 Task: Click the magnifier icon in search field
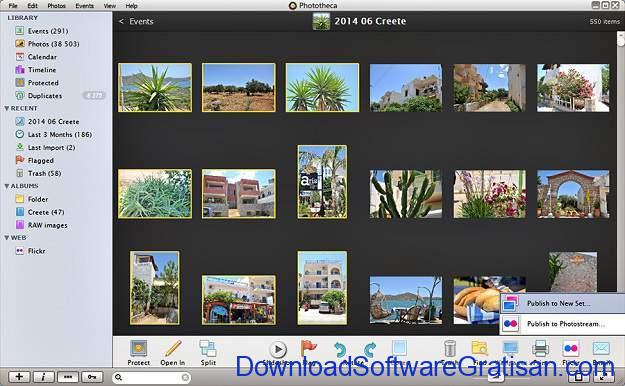118,377
